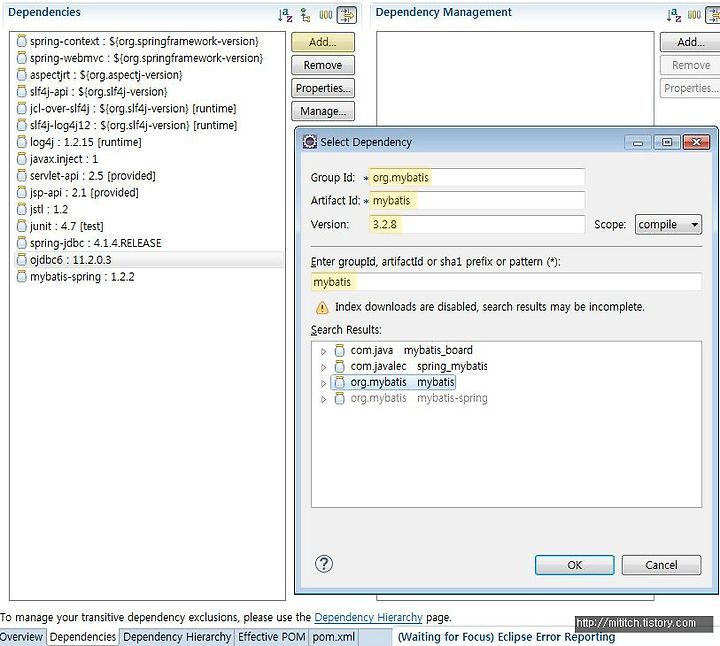Toggle the filter icon in Dependencies toolbar

pyautogui.click(x=347, y=15)
